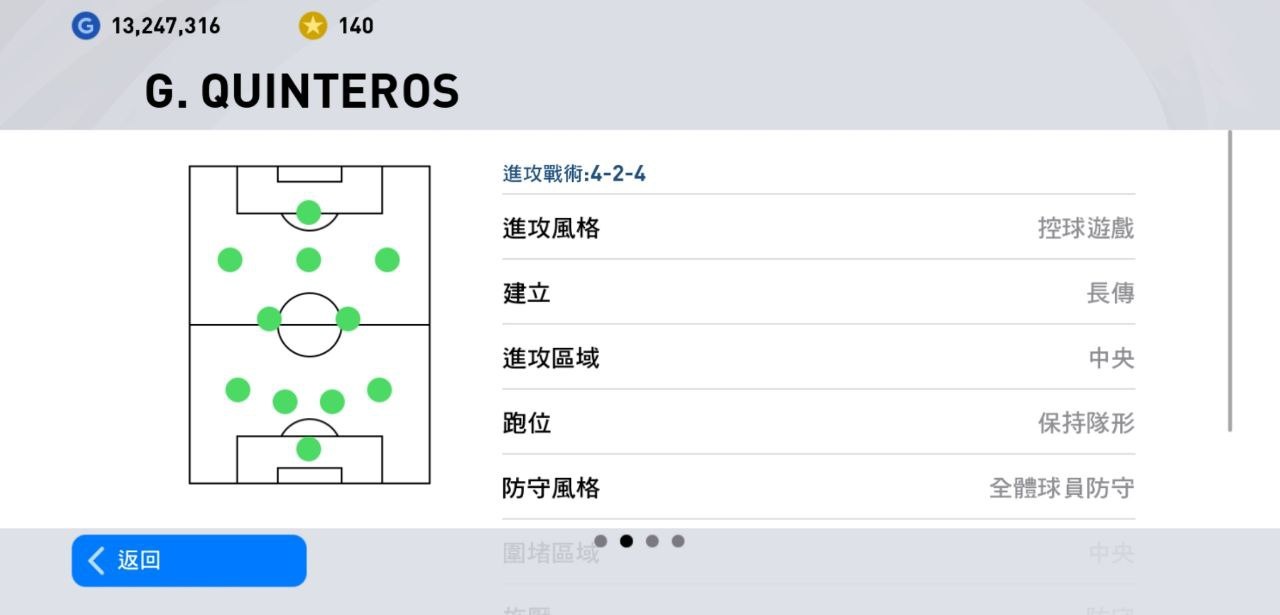The height and width of the screenshot is (615, 1280).
Task: Go to the first page indicator dot
Action: [x=600, y=541]
